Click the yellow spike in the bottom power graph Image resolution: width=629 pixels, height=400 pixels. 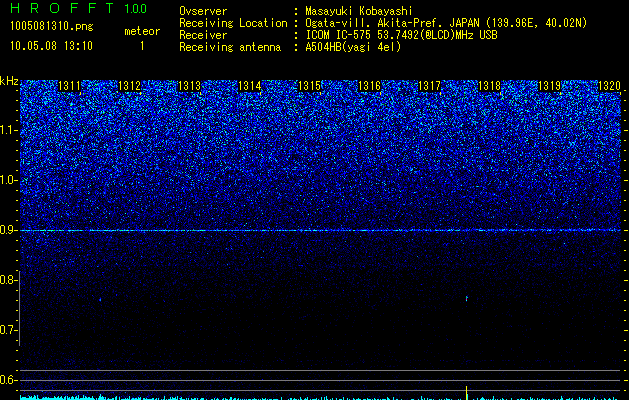[x=467, y=393]
